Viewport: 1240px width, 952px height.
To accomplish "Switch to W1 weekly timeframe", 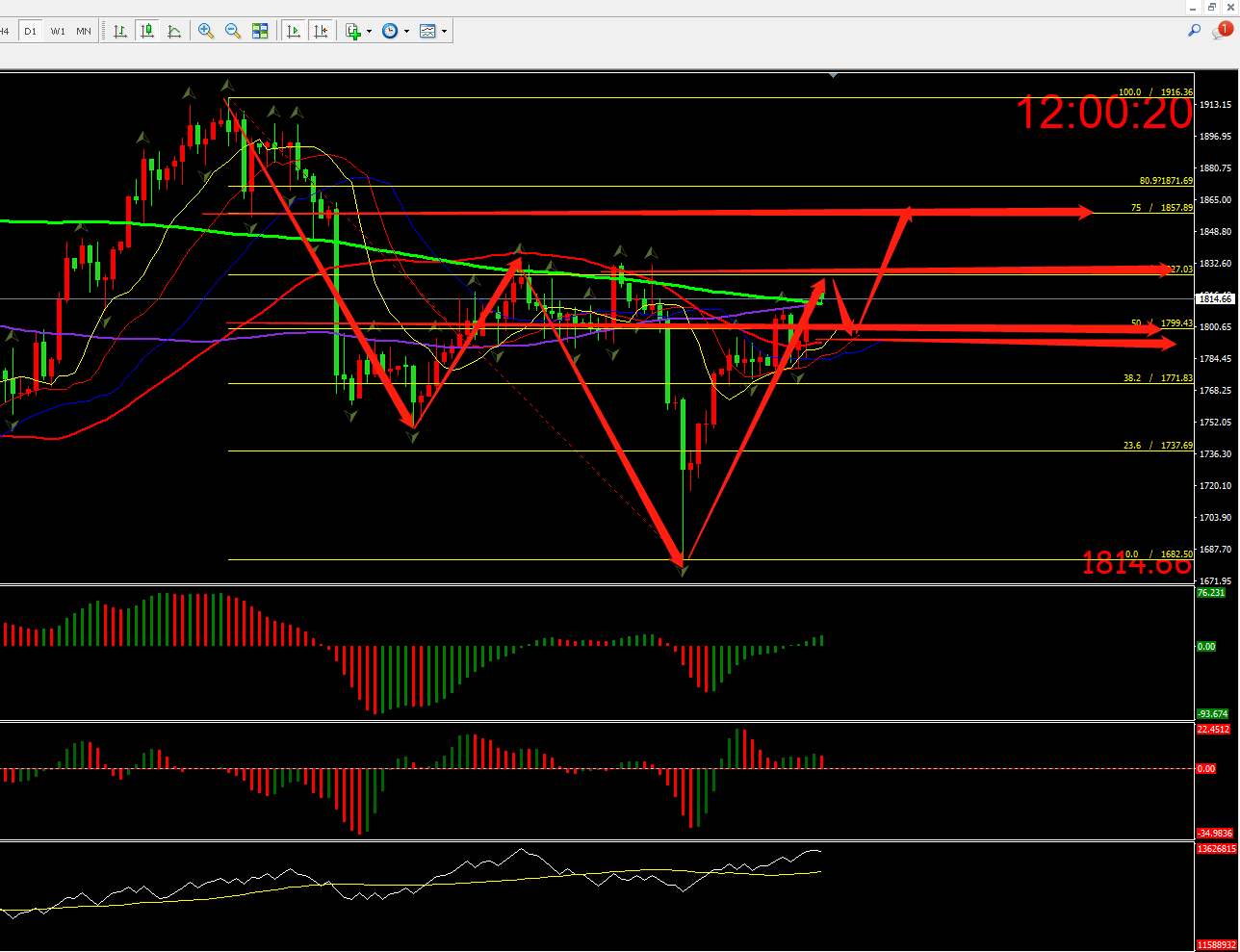I will (58, 31).
